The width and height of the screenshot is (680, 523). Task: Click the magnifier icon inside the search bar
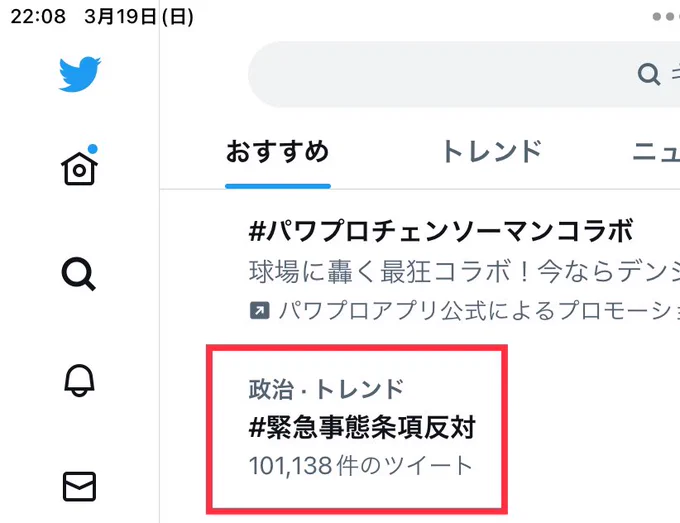649,75
